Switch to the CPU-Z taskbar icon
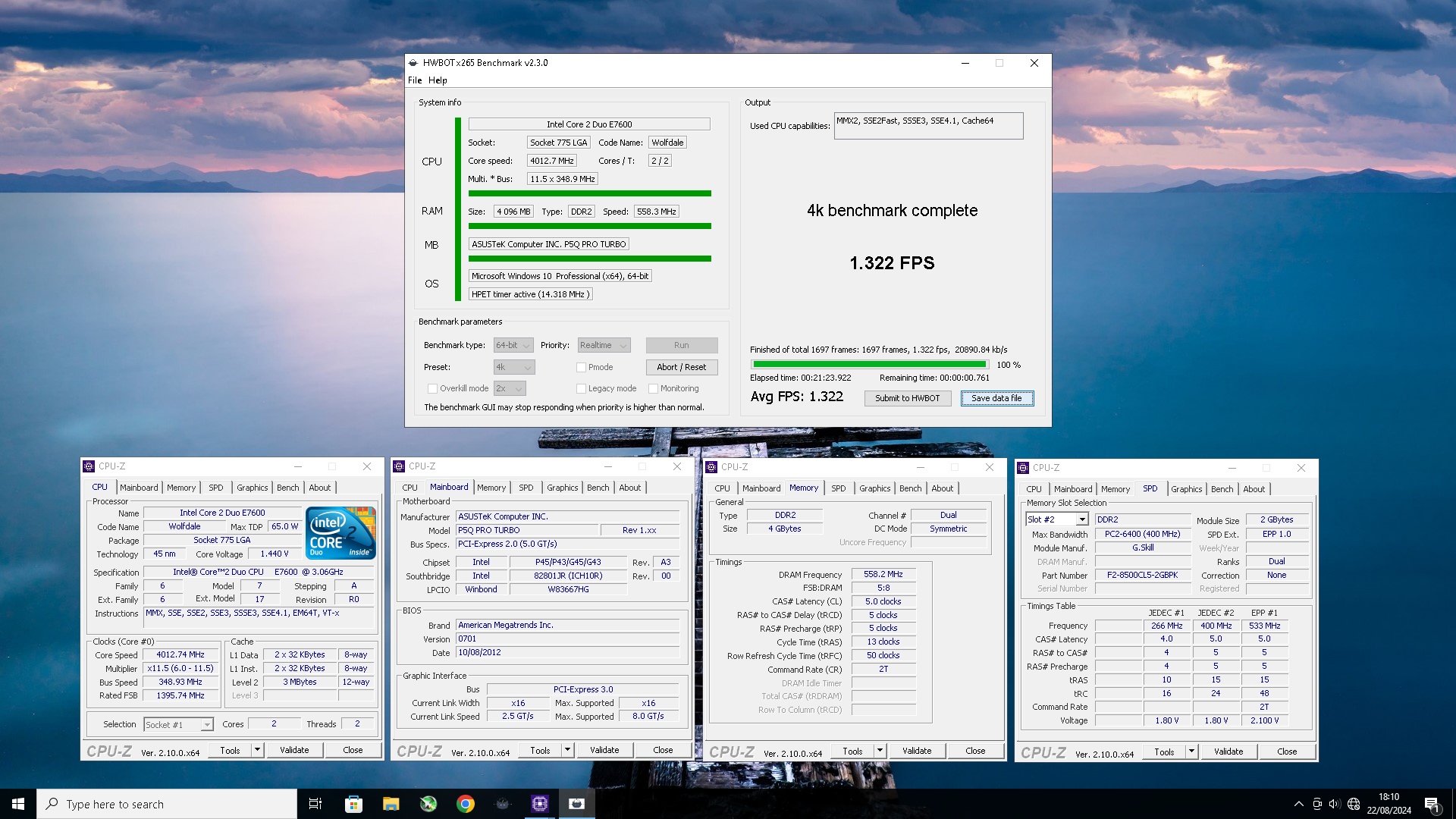The image size is (1456, 819). [x=540, y=804]
